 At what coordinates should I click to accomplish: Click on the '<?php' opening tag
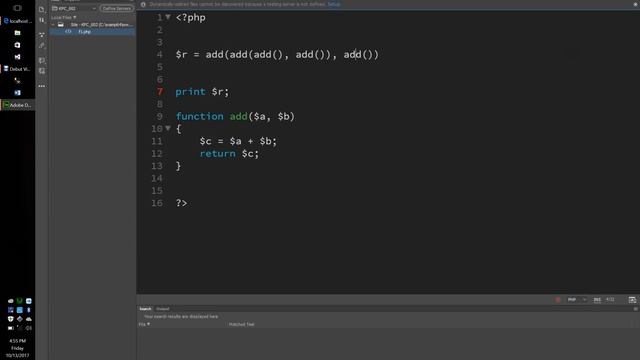(191, 18)
